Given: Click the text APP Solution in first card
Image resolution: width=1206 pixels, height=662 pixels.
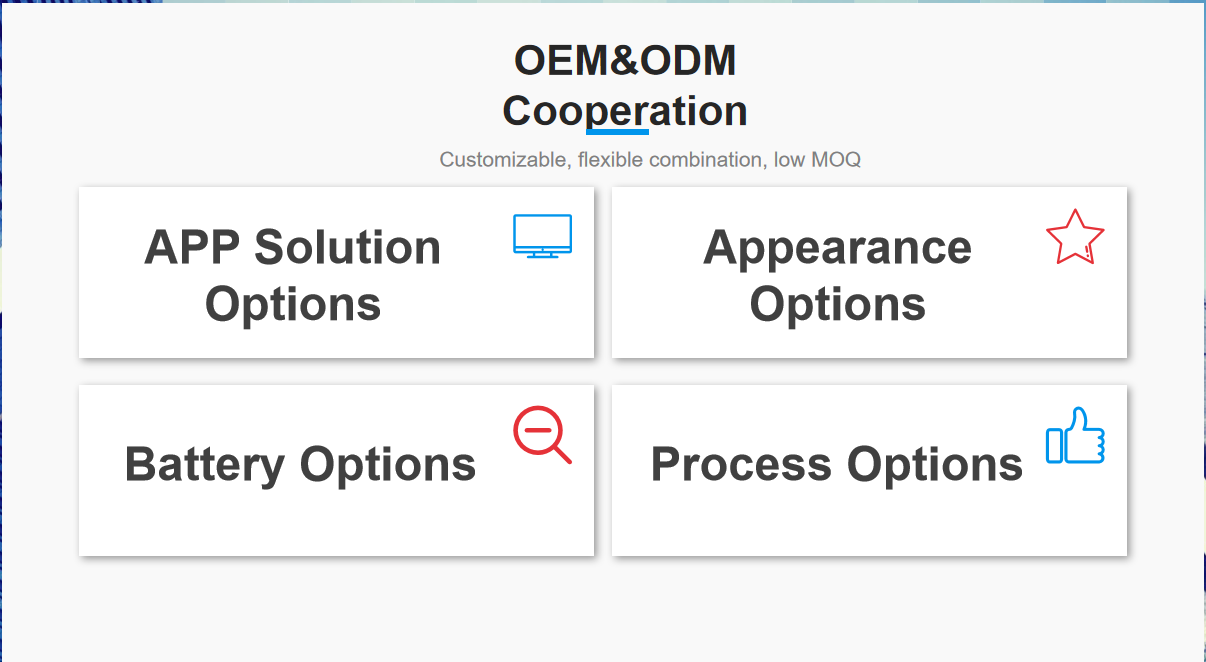Looking at the screenshot, I should (293, 247).
